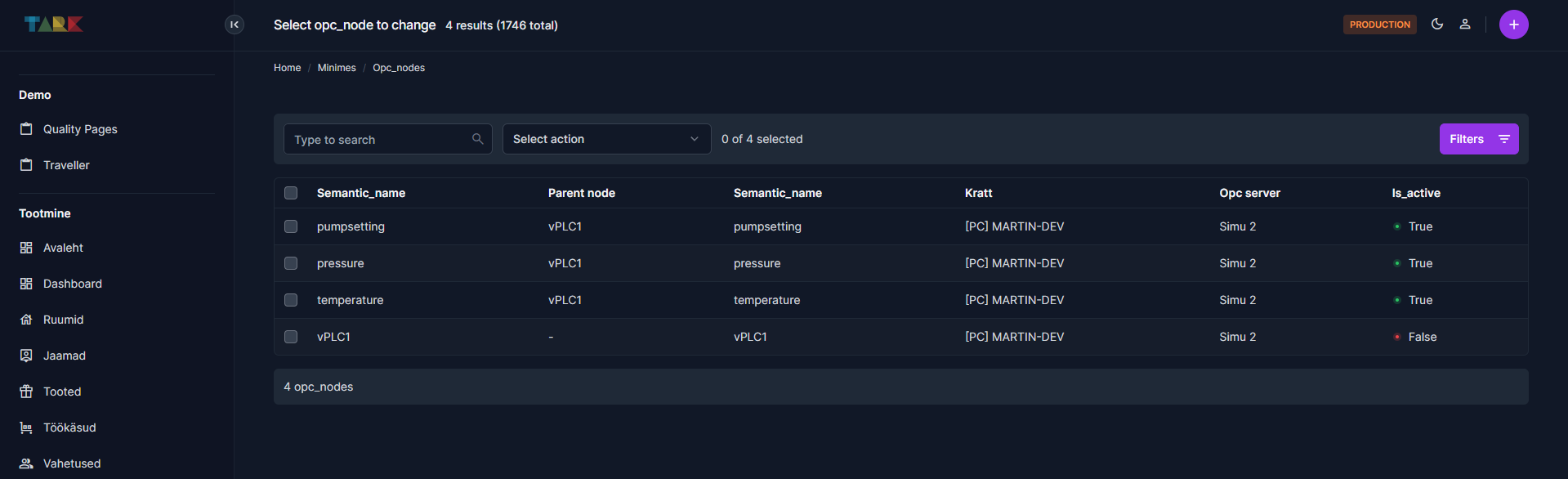The image size is (1568, 479).
Task: Open the Select action dropdown
Action: pyautogui.click(x=606, y=139)
